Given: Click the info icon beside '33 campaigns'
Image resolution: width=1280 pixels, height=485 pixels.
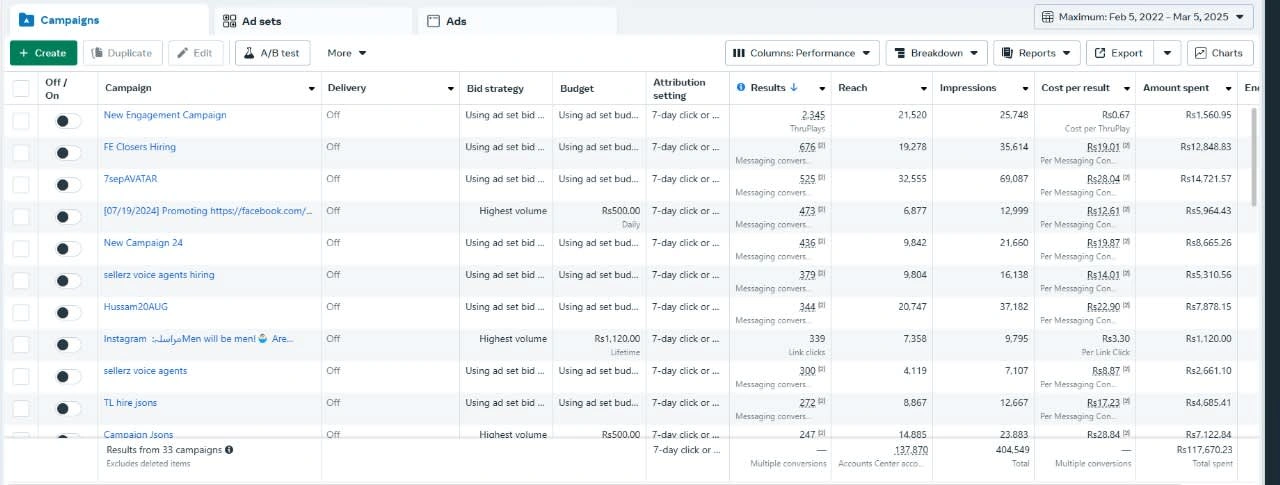Looking at the screenshot, I should (x=229, y=450).
